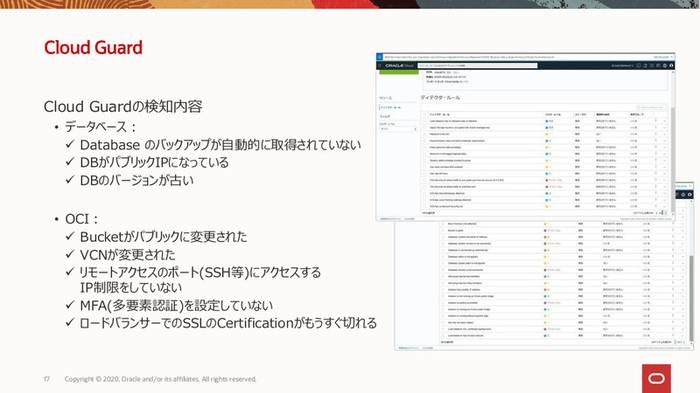
Task: Click the green button at the console top left
Action: [x=399, y=72]
